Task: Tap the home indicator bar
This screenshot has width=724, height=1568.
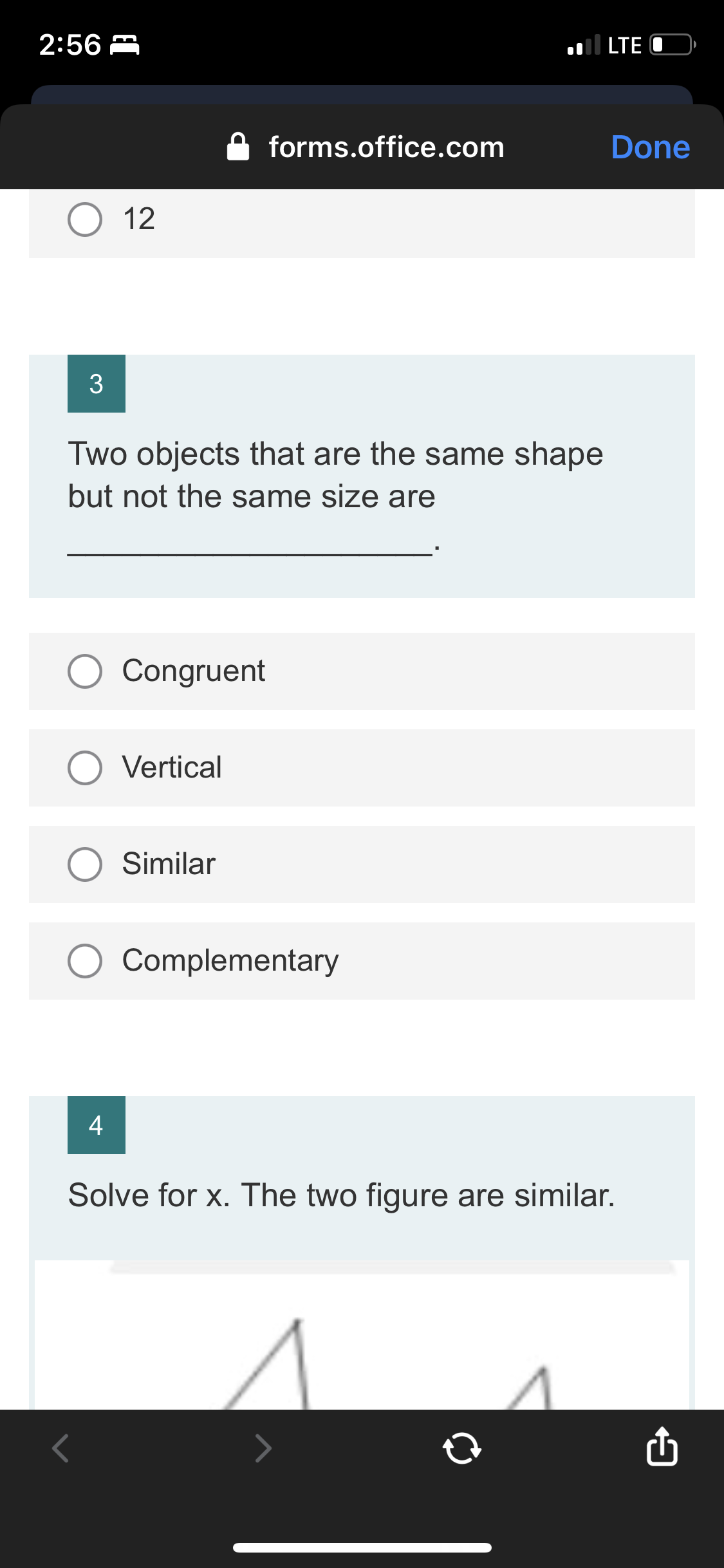Action: pyautogui.click(x=362, y=1548)
